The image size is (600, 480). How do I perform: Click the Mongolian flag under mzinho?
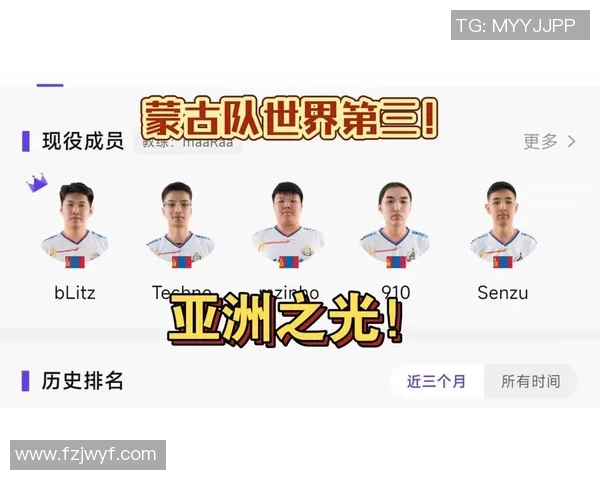coord(289,262)
